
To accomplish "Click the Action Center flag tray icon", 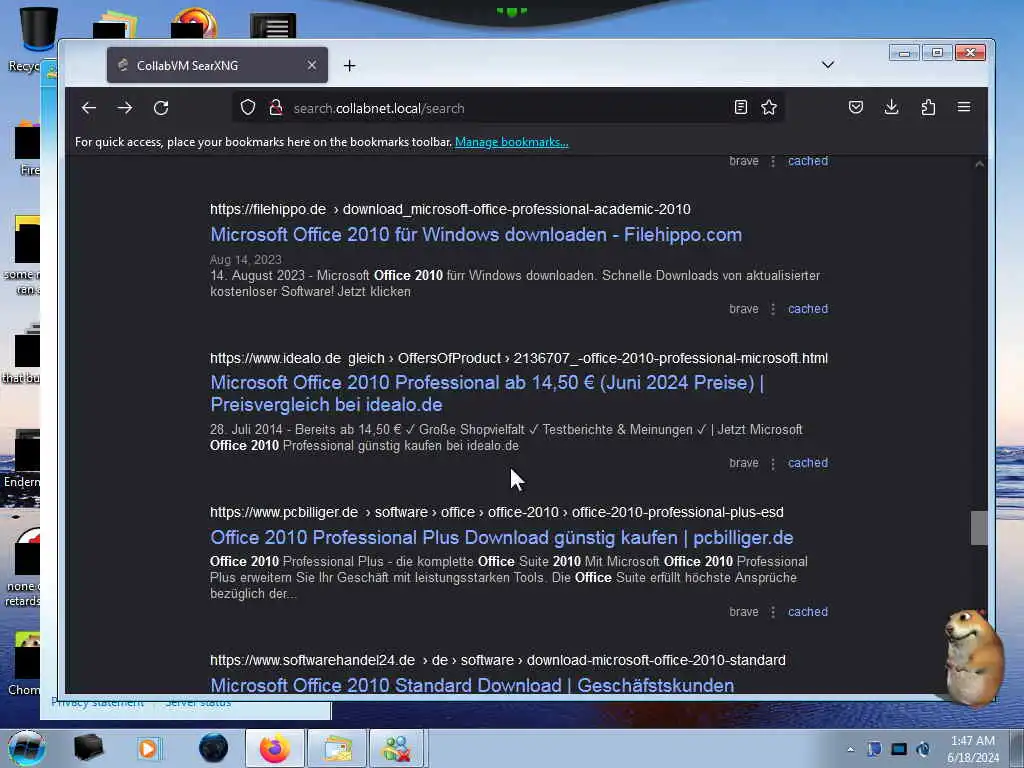I will [874, 749].
